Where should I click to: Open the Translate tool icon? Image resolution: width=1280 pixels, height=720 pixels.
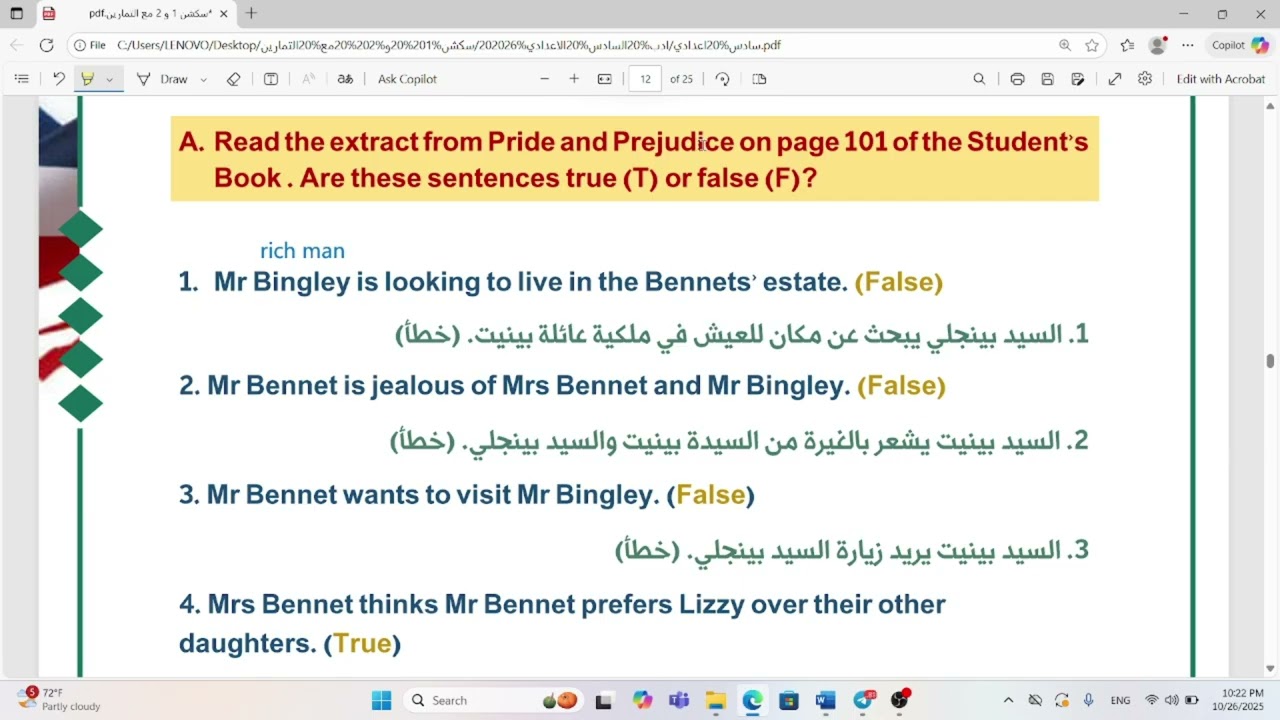click(345, 79)
